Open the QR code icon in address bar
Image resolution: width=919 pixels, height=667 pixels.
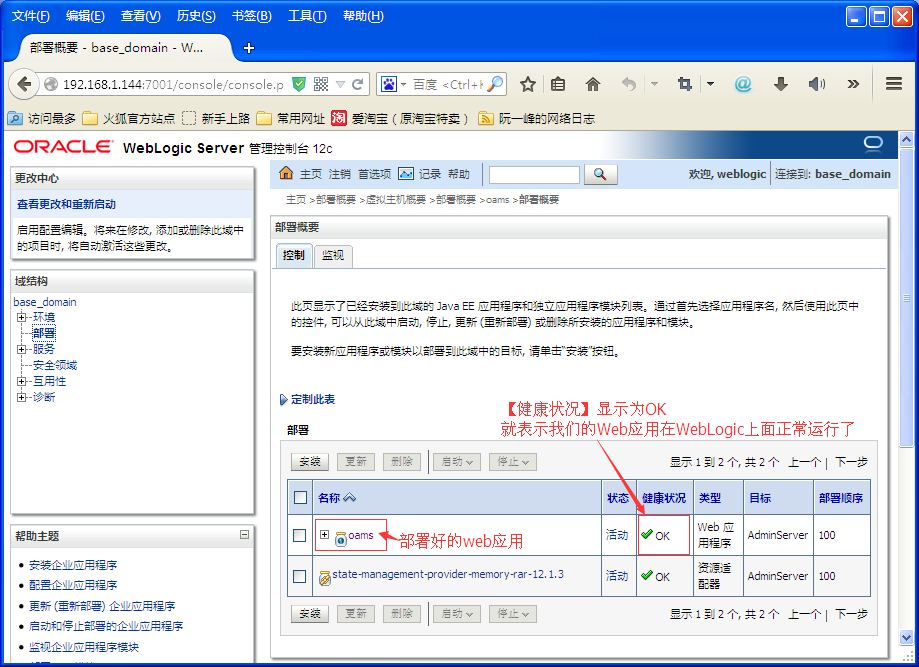point(321,84)
